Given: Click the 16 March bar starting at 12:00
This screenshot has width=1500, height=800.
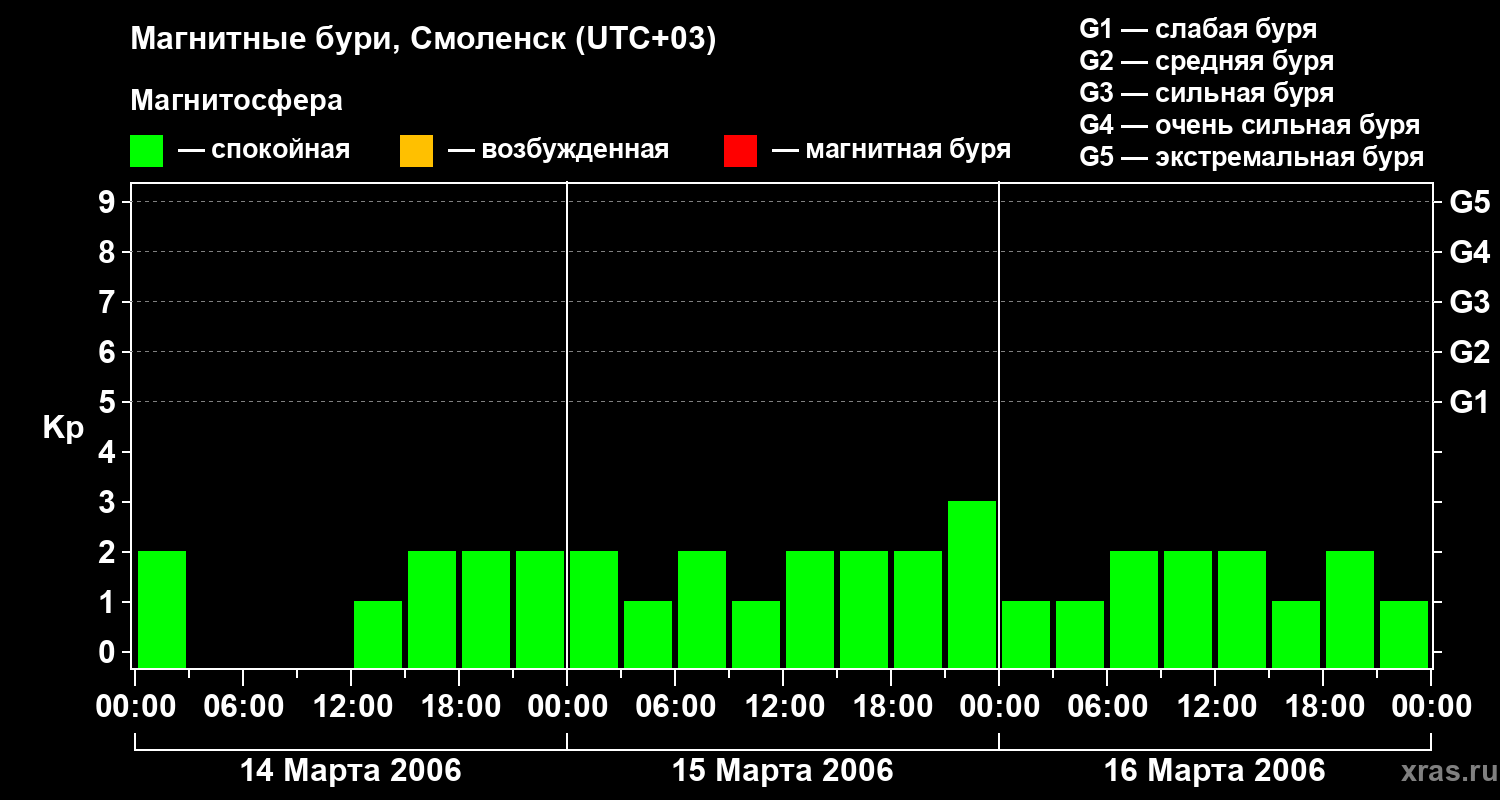Looking at the screenshot, I should tap(1242, 609).
